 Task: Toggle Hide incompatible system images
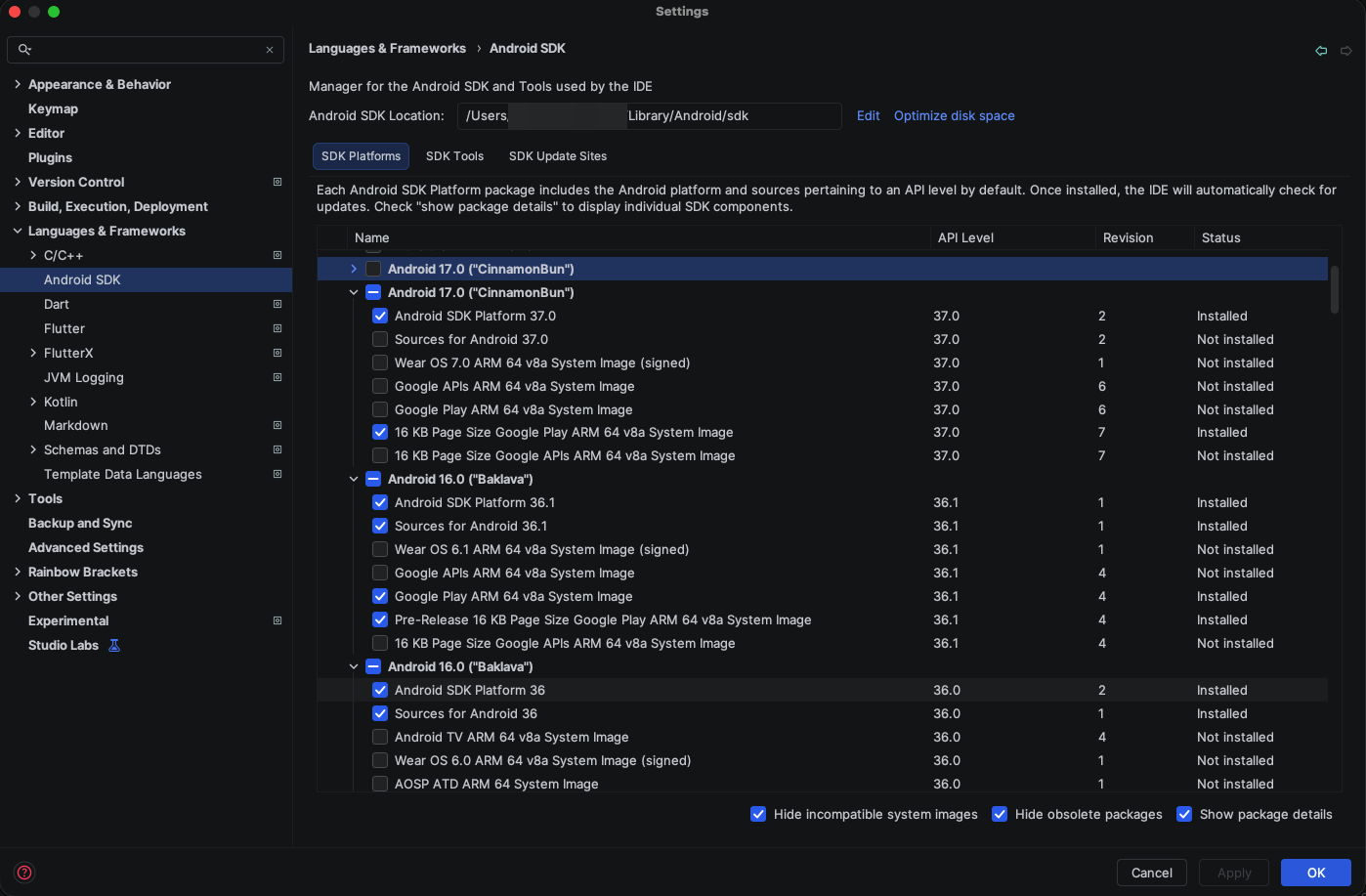pos(758,814)
